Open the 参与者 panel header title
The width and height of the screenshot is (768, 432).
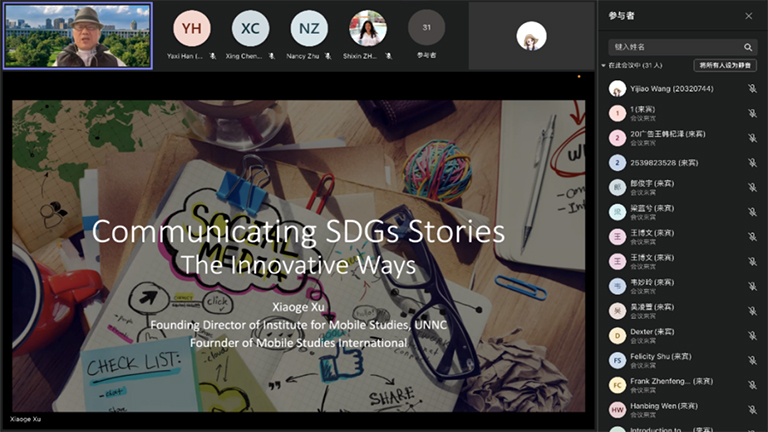tap(622, 16)
